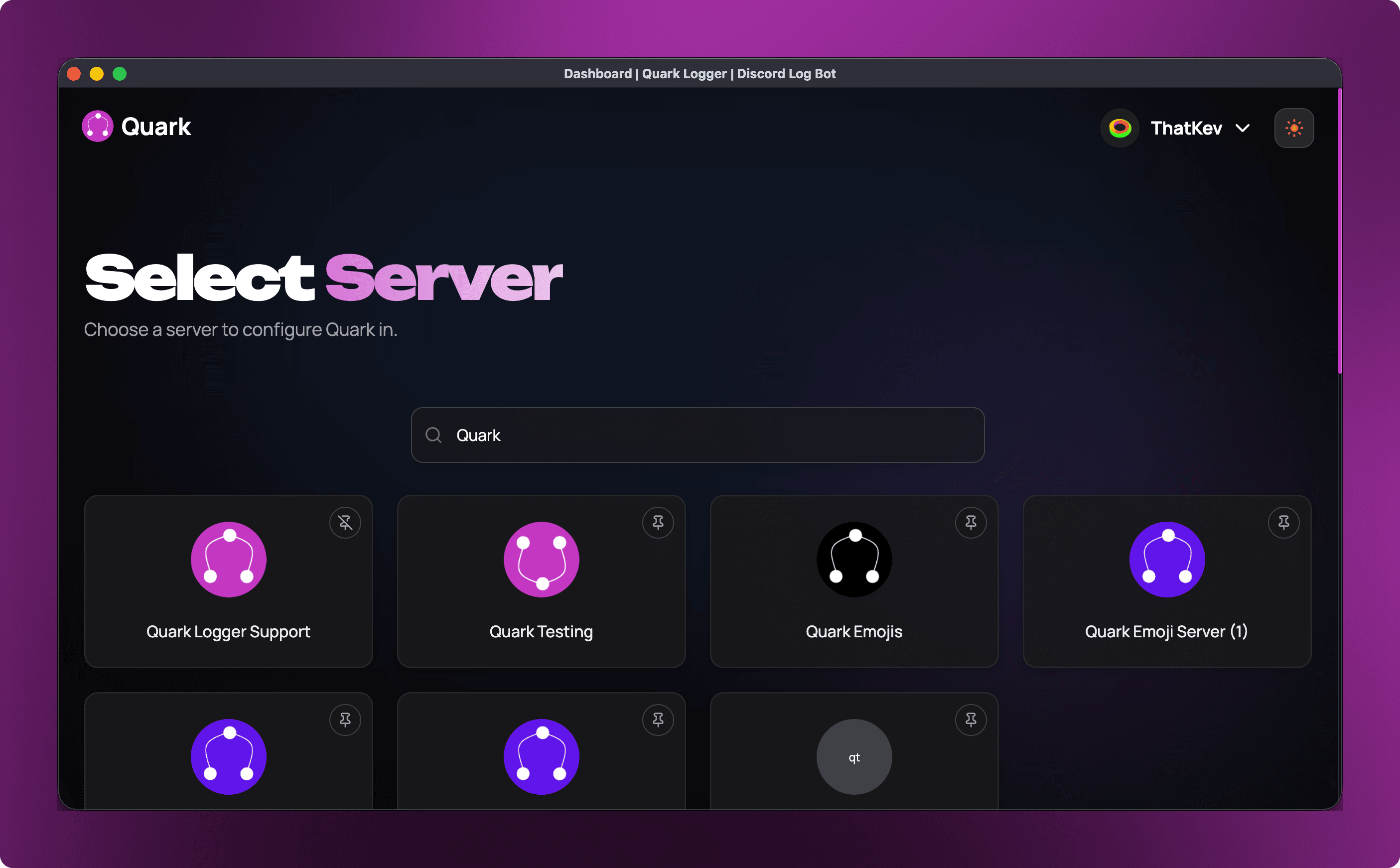Pin the Quark Testing server
The width and height of the screenshot is (1400, 868).
click(x=658, y=522)
